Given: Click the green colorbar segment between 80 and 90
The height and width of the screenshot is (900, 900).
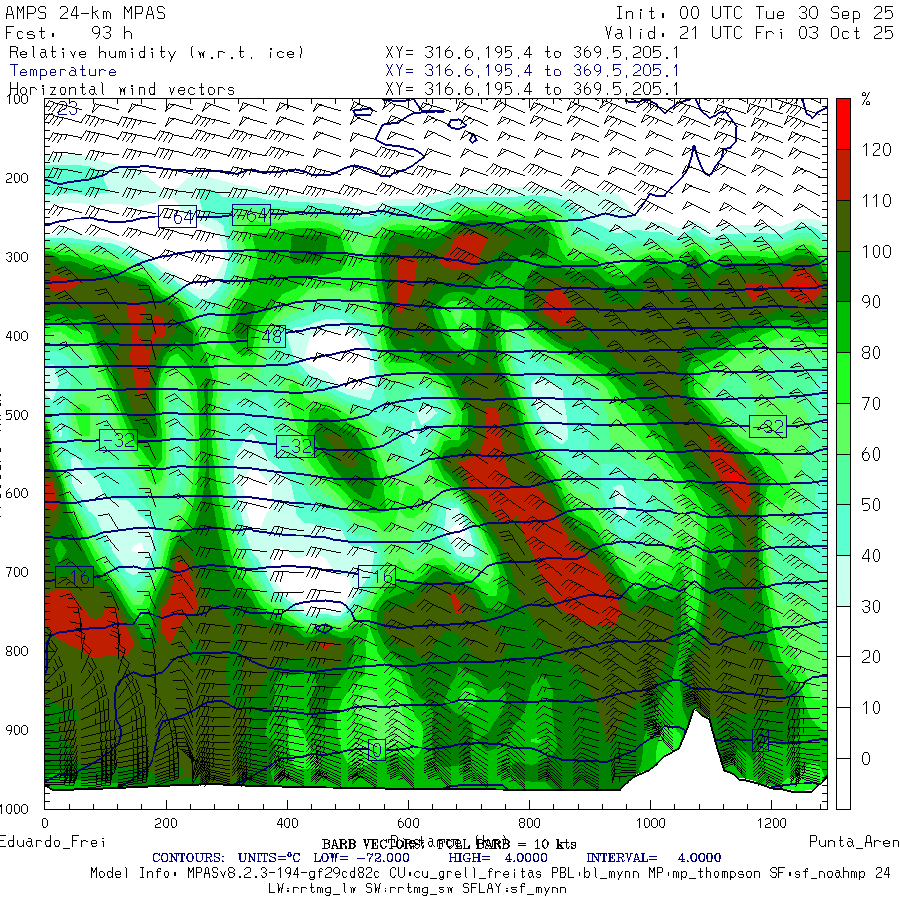Looking at the screenshot, I should [x=843, y=327].
